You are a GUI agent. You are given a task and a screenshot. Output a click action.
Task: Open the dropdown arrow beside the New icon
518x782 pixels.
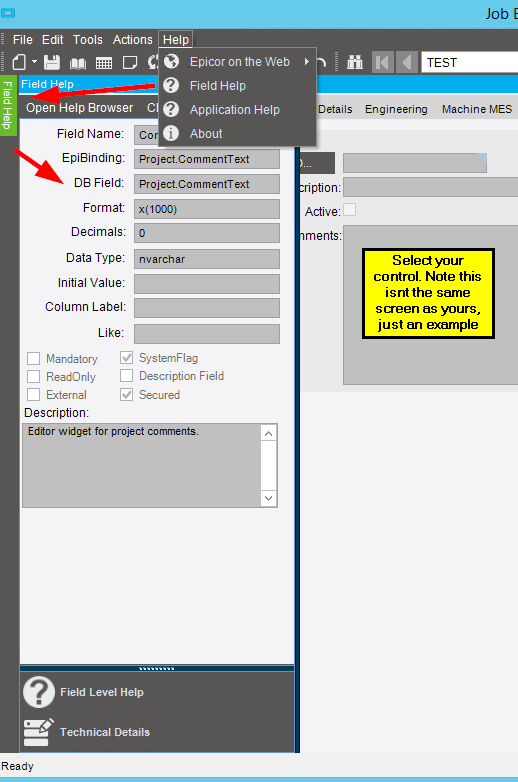click(x=34, y=62)
